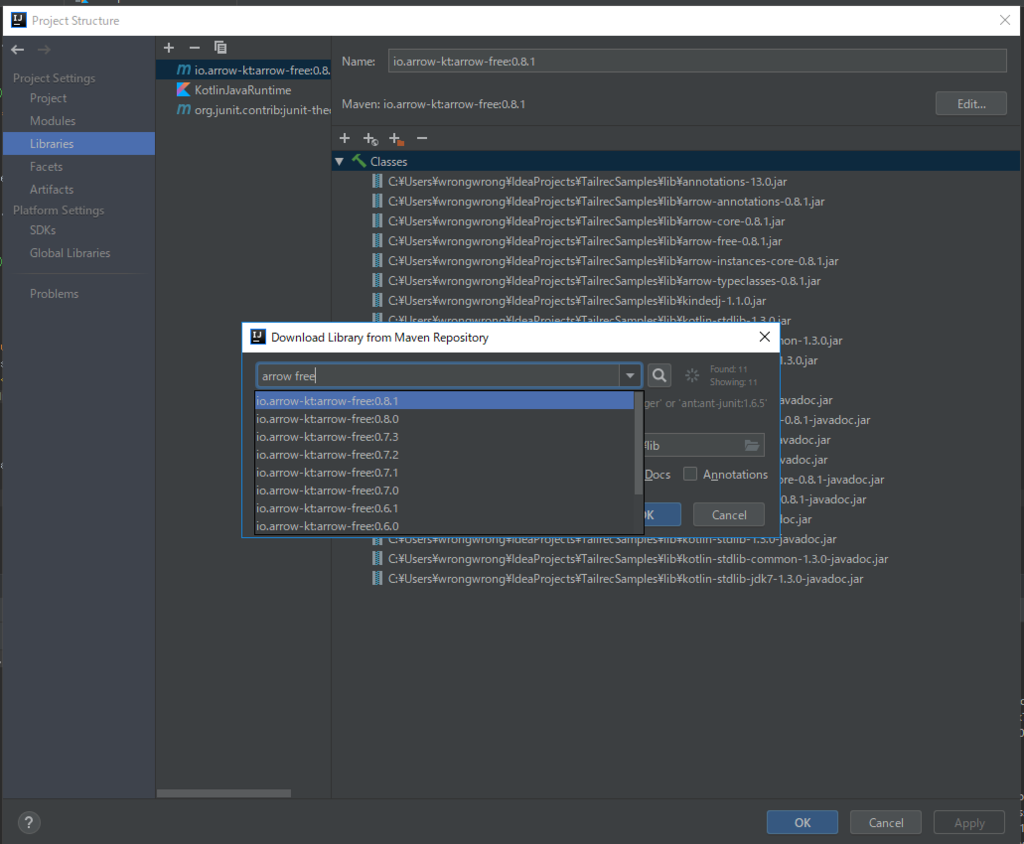1024x844 pixels.
Task: Pick io.arrow-kt:arrow-free:0.7.3 from list
Action: [444, 436]
